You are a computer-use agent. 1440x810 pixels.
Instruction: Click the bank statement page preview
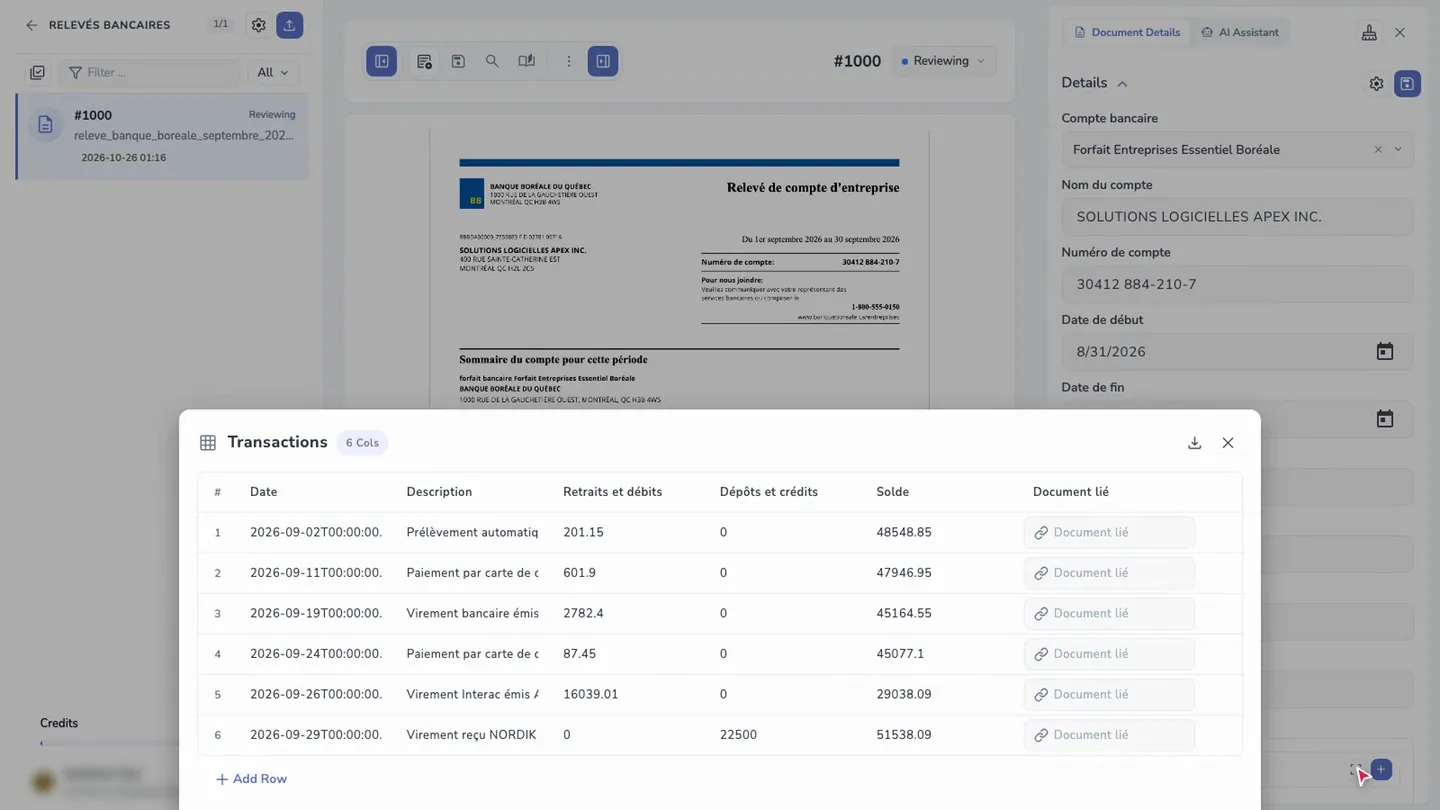pos(679,270)
